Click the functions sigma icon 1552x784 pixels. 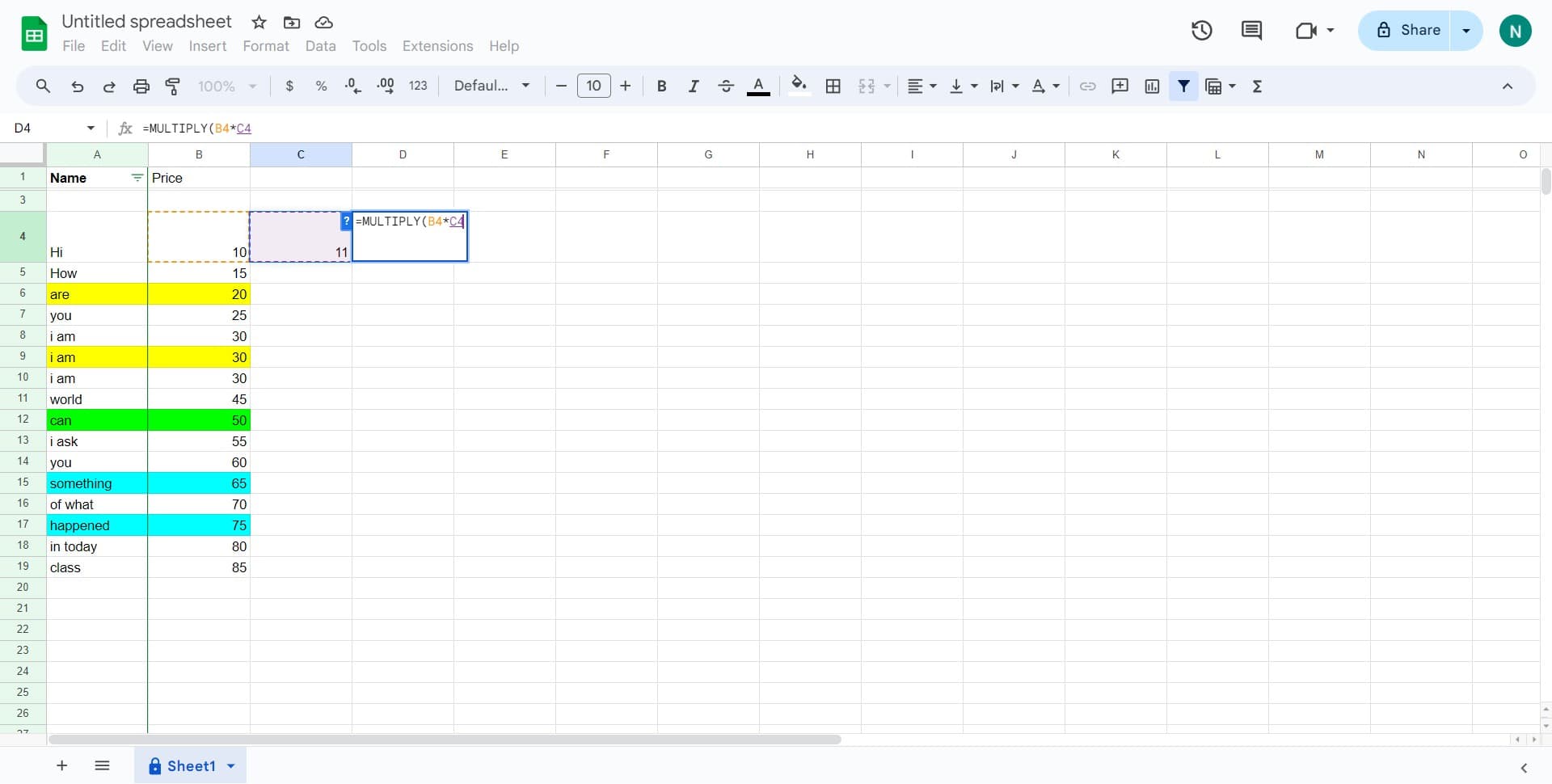click(1257, 86)
